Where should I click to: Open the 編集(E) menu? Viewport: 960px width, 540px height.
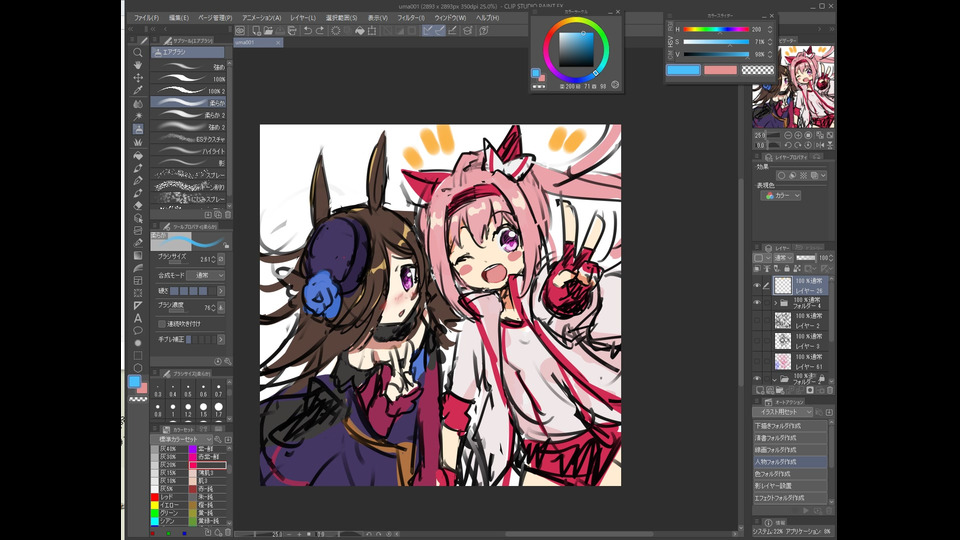point(179,18)
